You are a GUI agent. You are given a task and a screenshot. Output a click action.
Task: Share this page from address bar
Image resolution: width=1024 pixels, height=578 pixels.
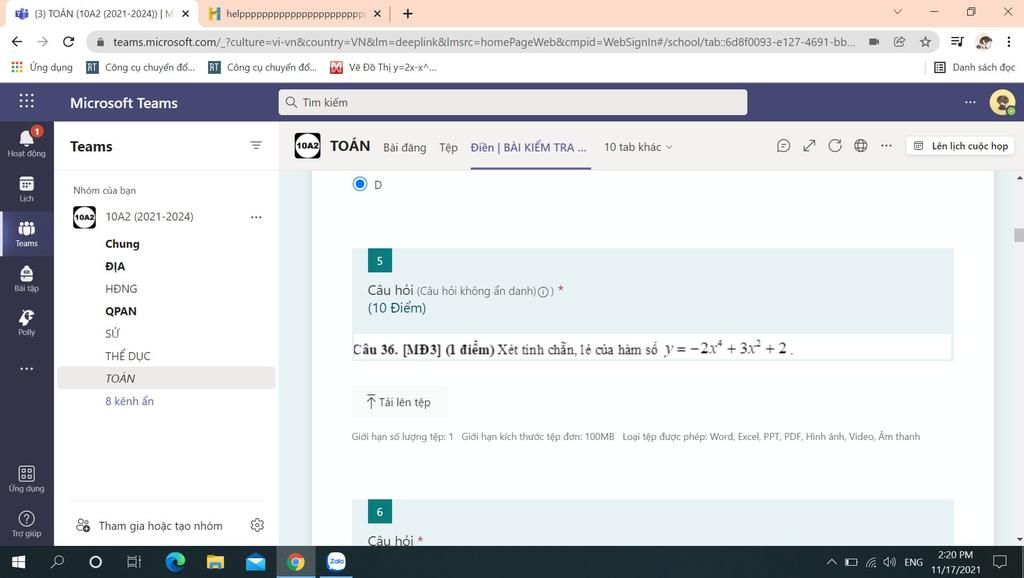pyautogui.click(x=899, y=42)
